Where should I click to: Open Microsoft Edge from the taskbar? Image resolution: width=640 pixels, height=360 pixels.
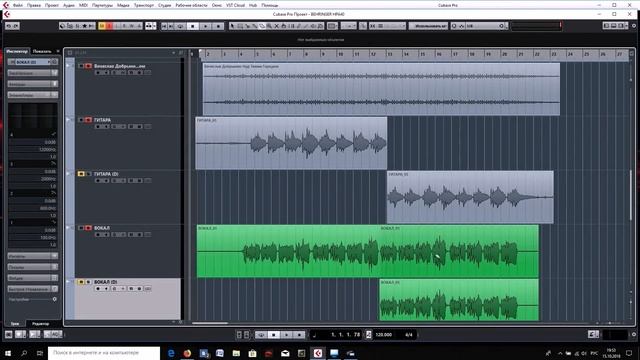tap(171, 353)
